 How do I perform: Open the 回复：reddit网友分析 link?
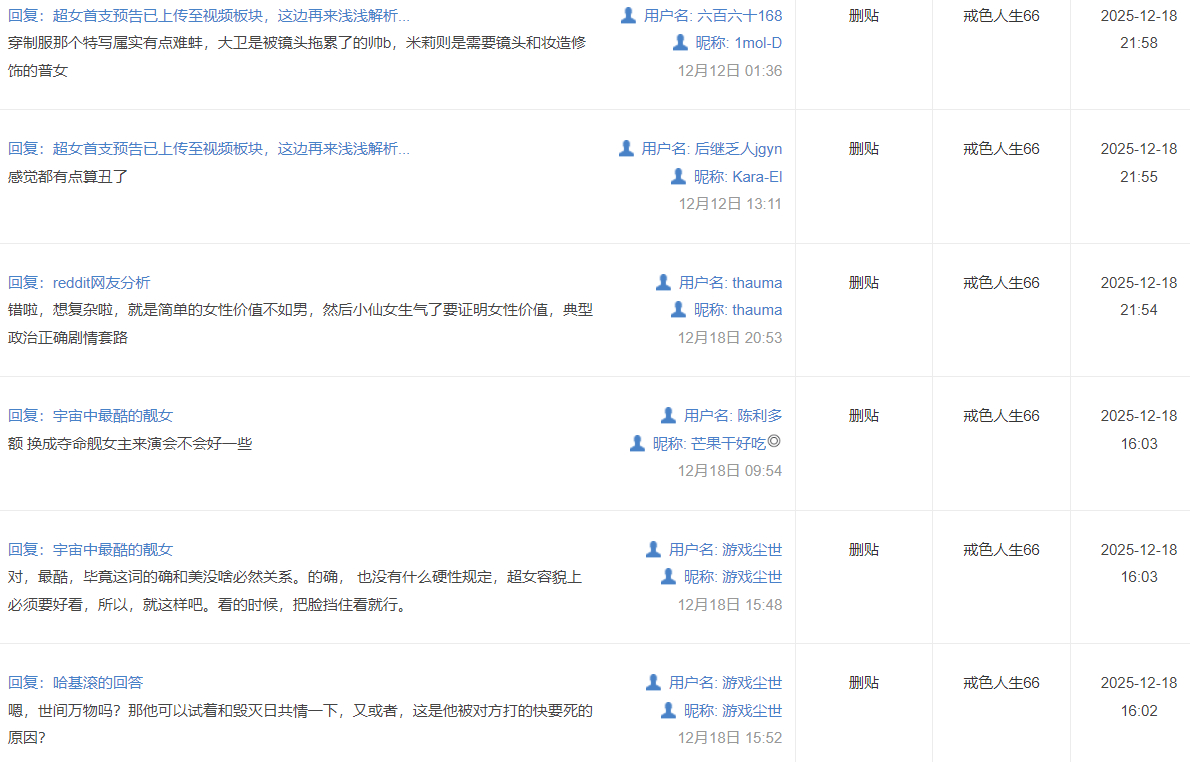(x=79, y=283)
